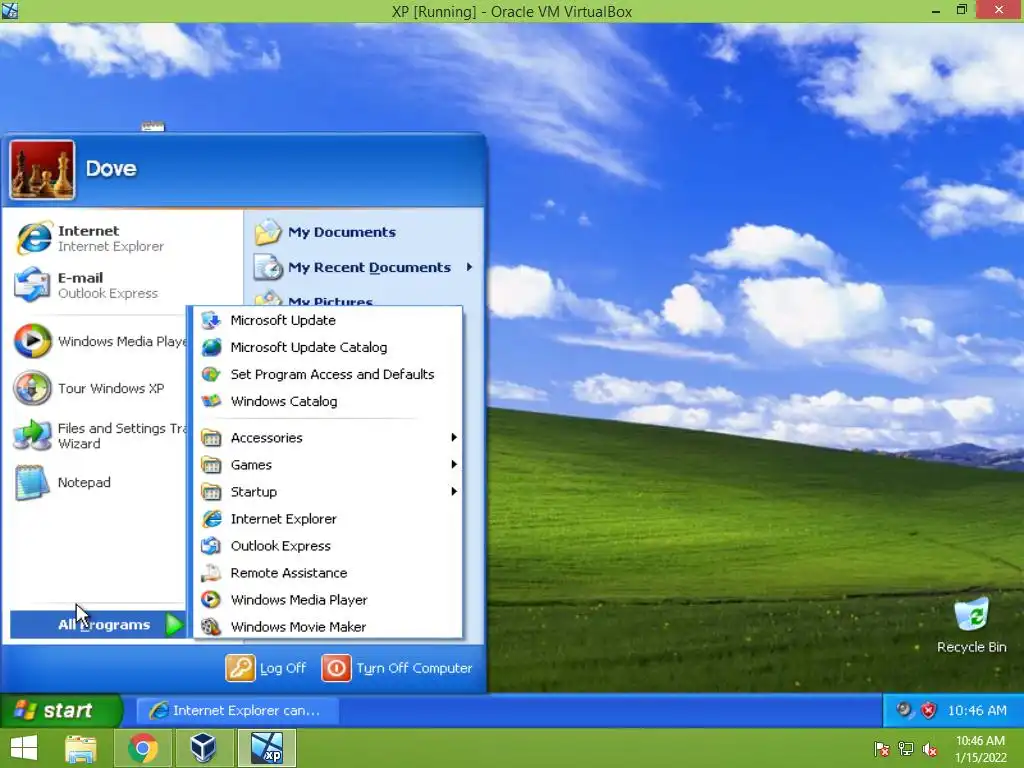Click Turn Off Computer text label
The image size is (1024, 768).
point(414,668)
